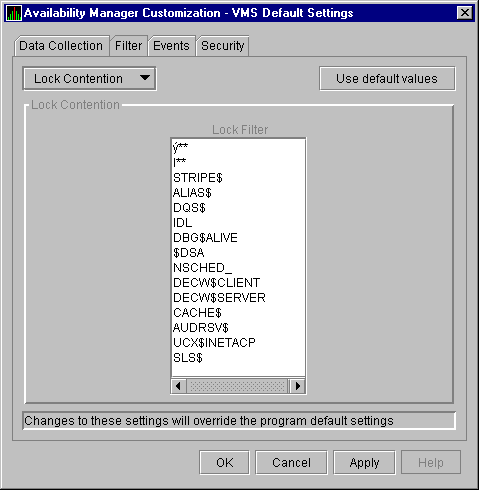479x490 pixels.
Task: Click the horizontal scrollbar track in Lock Filter
Action: (238, 386)
